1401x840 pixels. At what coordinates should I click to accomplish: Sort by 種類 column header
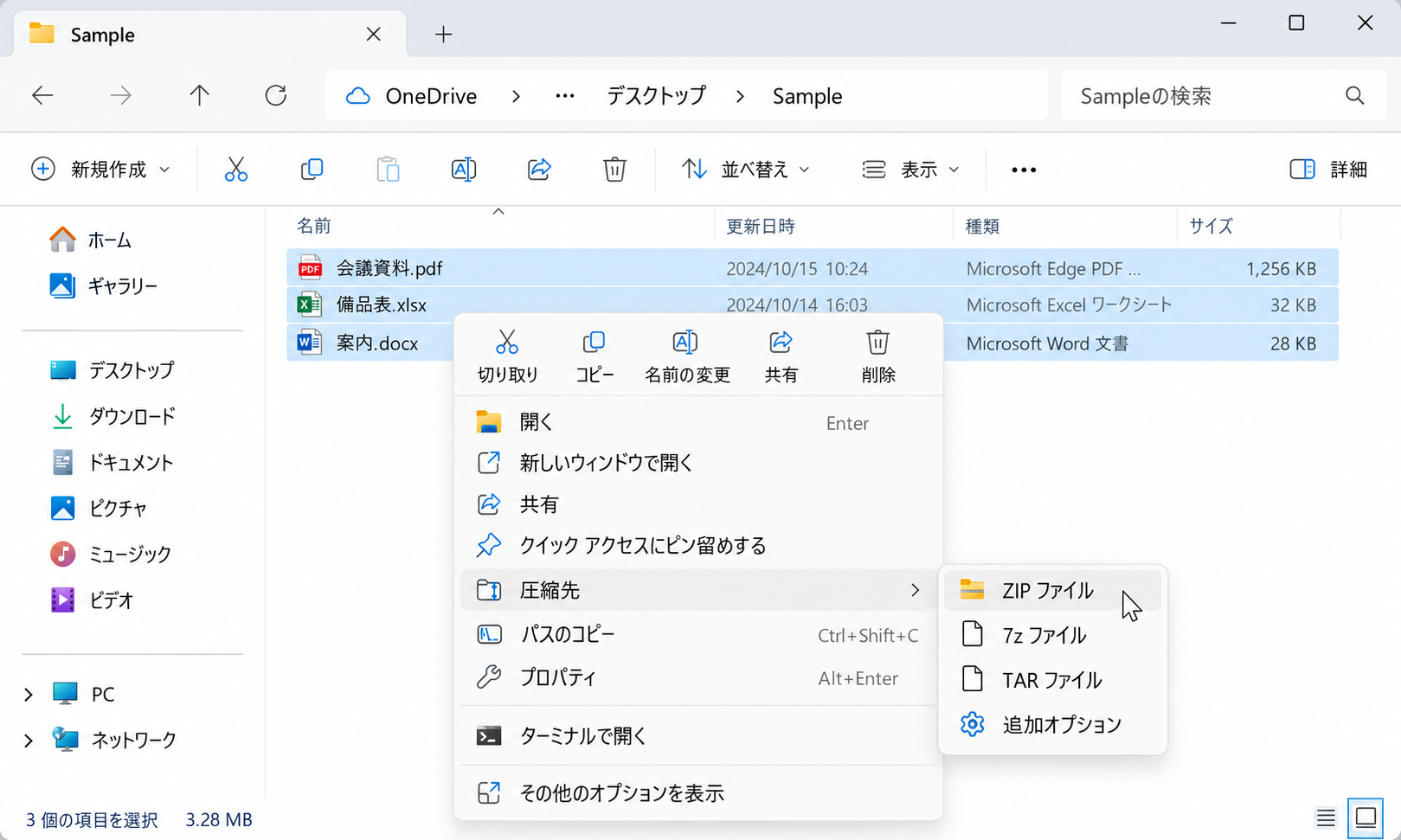tap(983, 226)
